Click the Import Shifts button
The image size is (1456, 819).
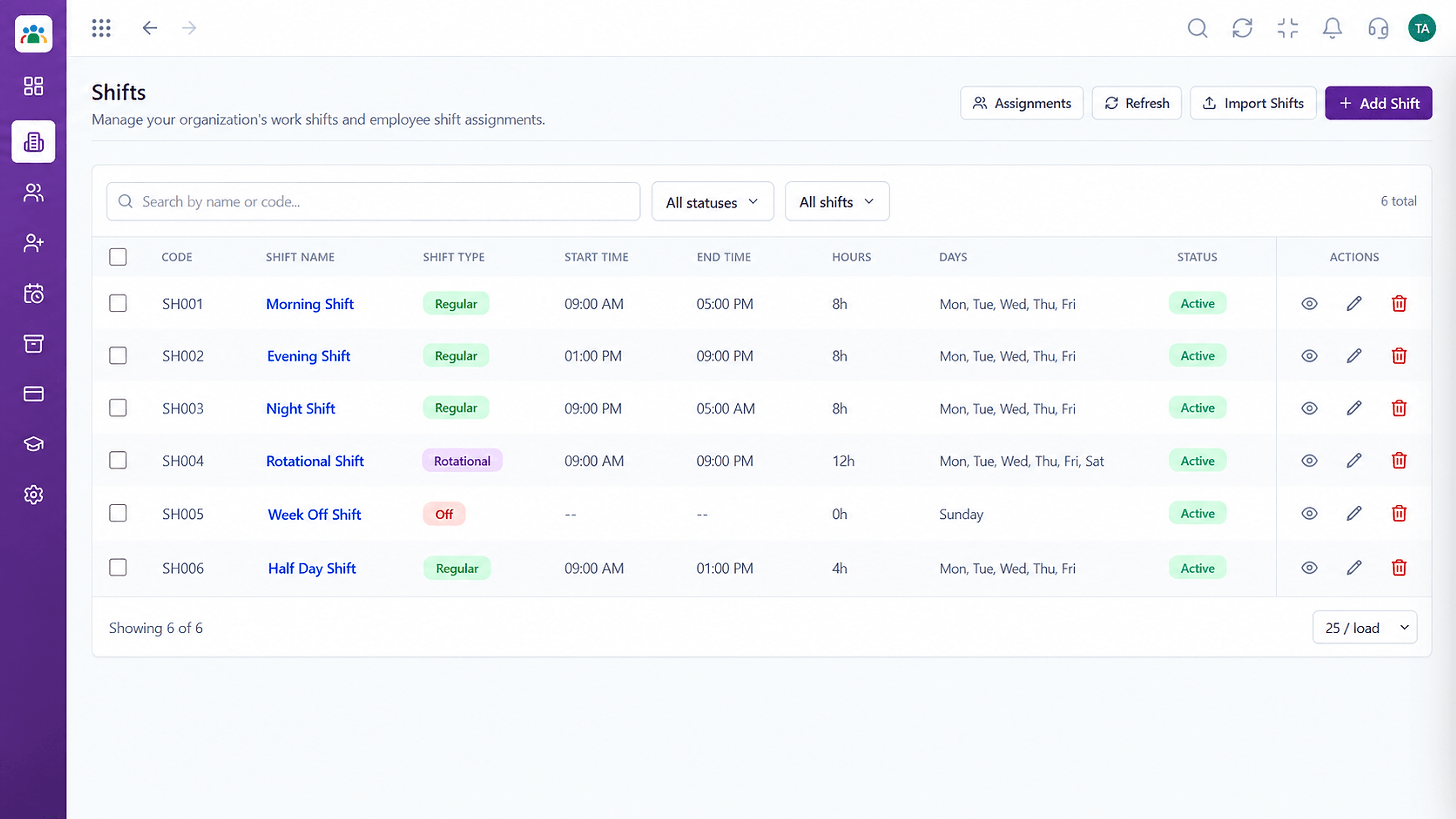click(x=1253, y=103)
